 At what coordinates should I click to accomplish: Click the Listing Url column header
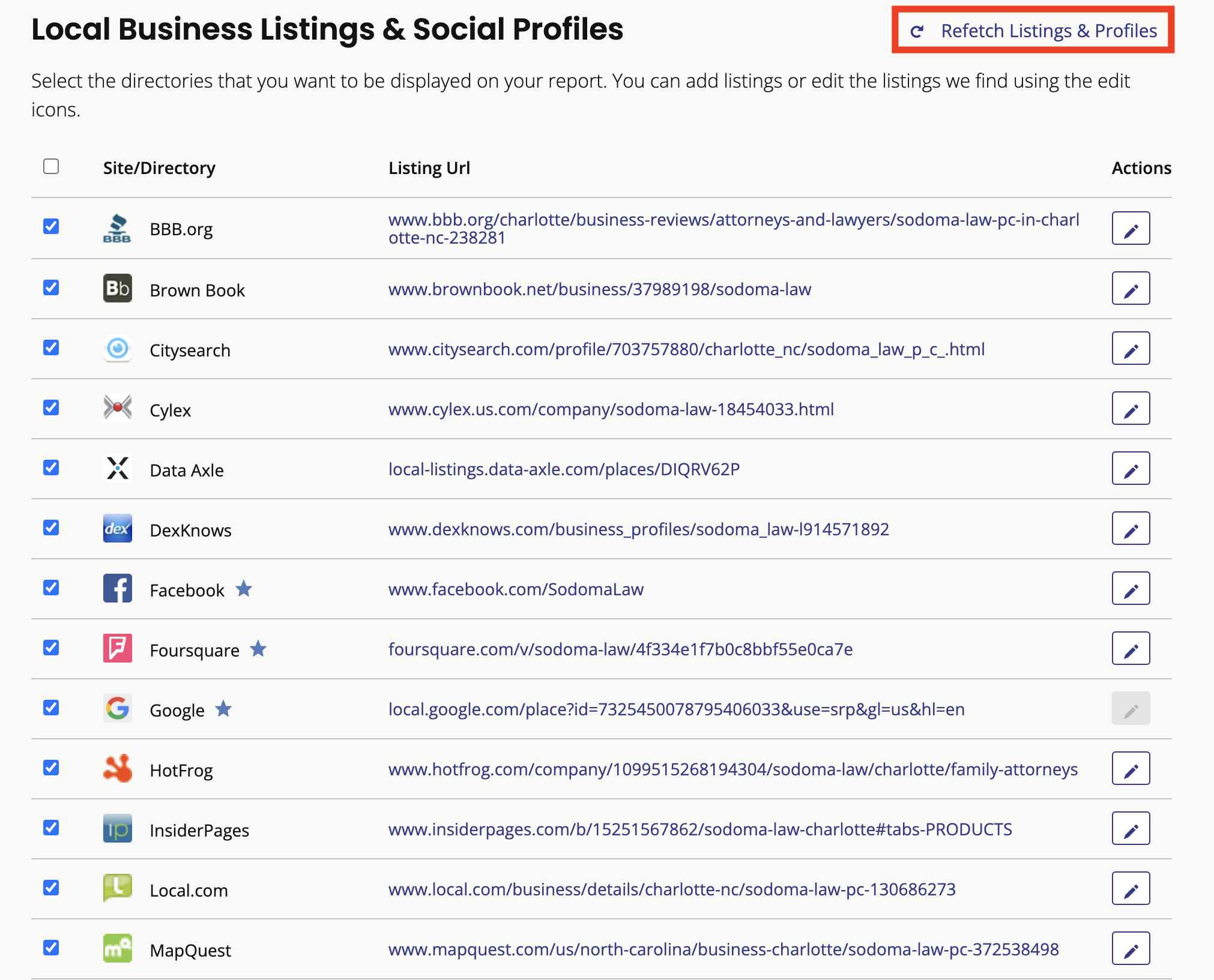click(x=429, y=168)
